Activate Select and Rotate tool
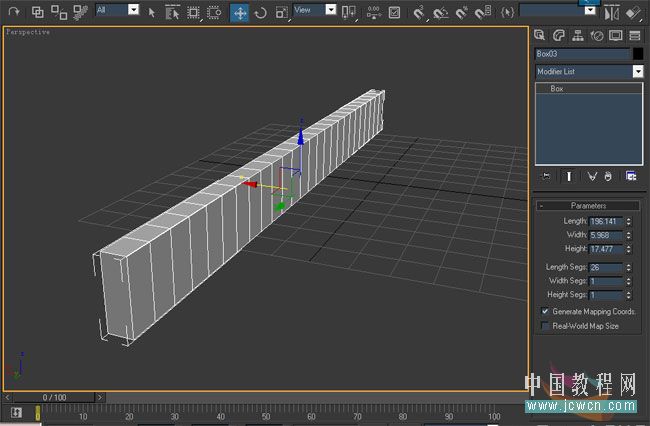This screenshot has width=650, height=426. (x=261, y=13)
